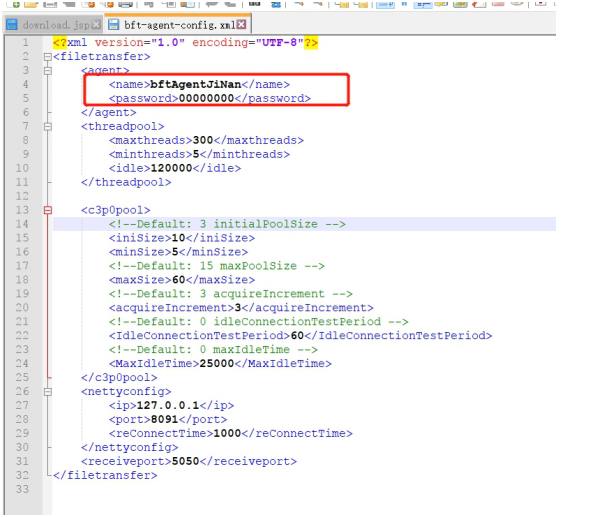Click the disk icon on bft-agent-config.xml tab
Screen dimensions: 595x517
113,25
